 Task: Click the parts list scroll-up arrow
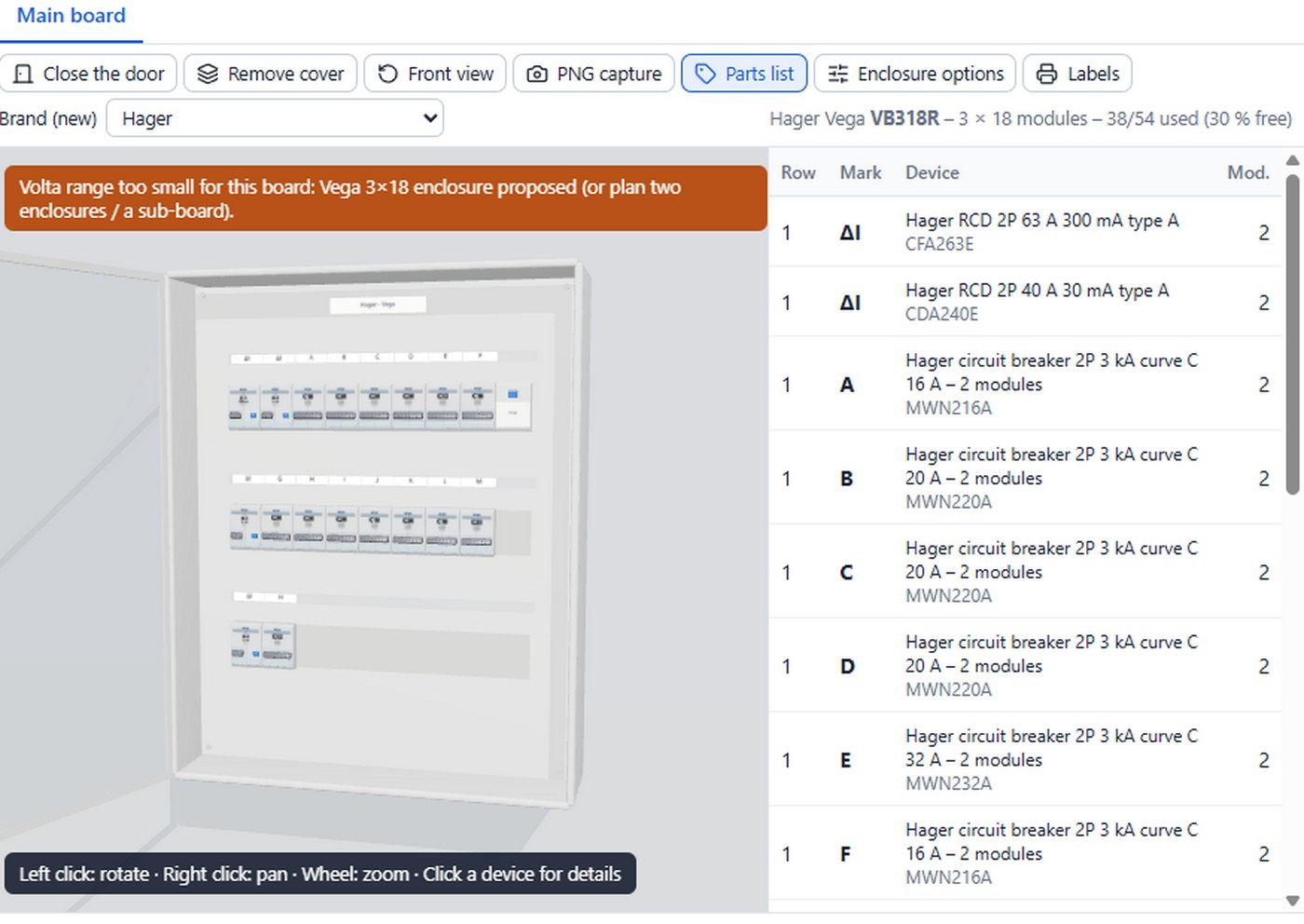click(x=1293, y=160)
